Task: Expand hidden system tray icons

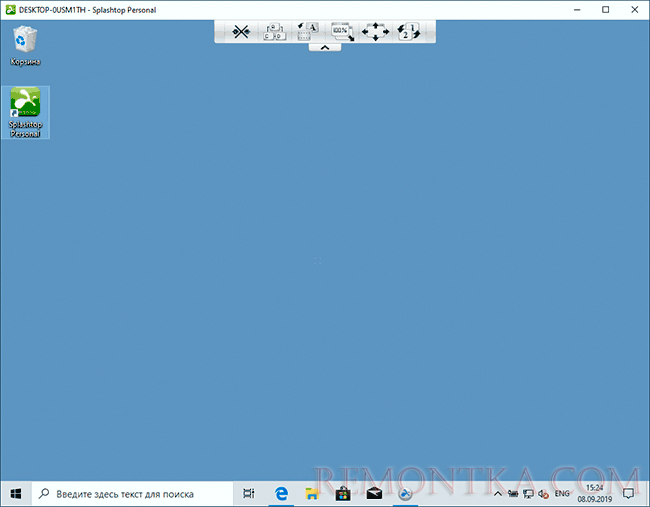Action: point(498,494)
